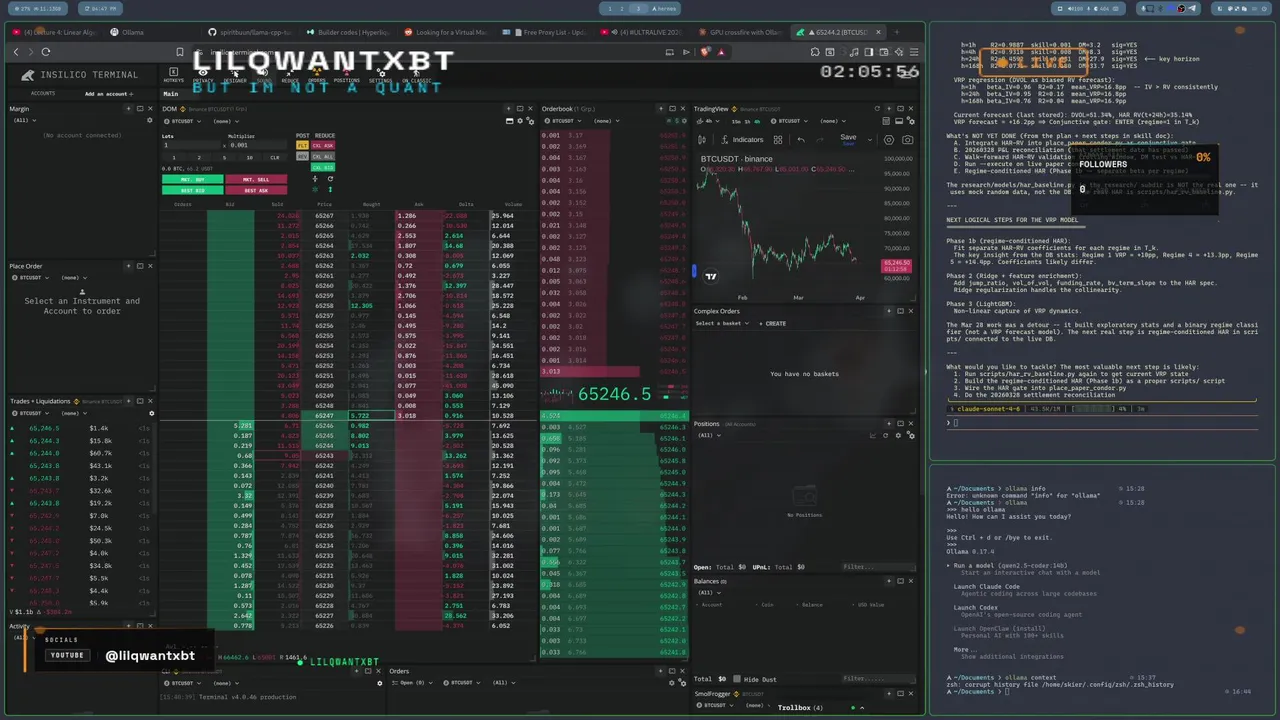Screen dimensions: 1280x720
Task: Select 15m timeframe in TradingView
Action: 736,121
